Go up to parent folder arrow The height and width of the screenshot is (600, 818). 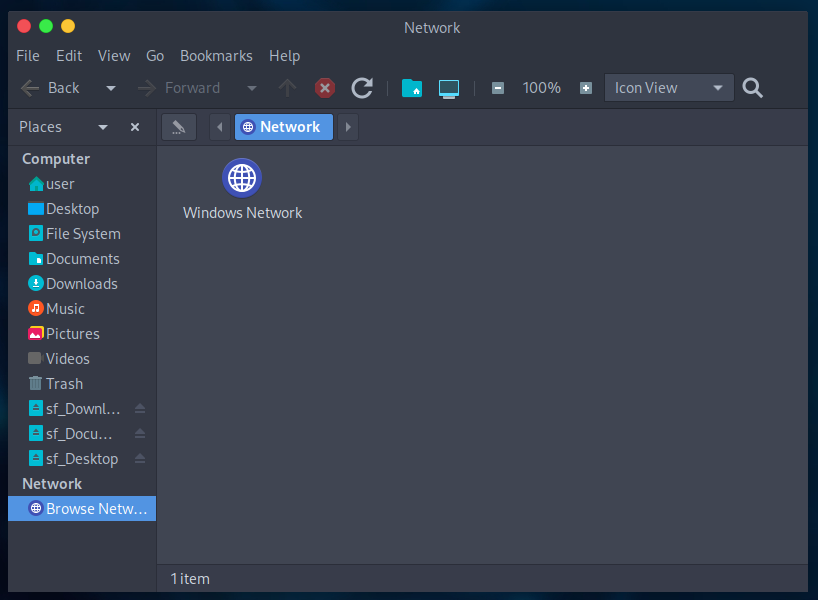(x=287, y=88)
